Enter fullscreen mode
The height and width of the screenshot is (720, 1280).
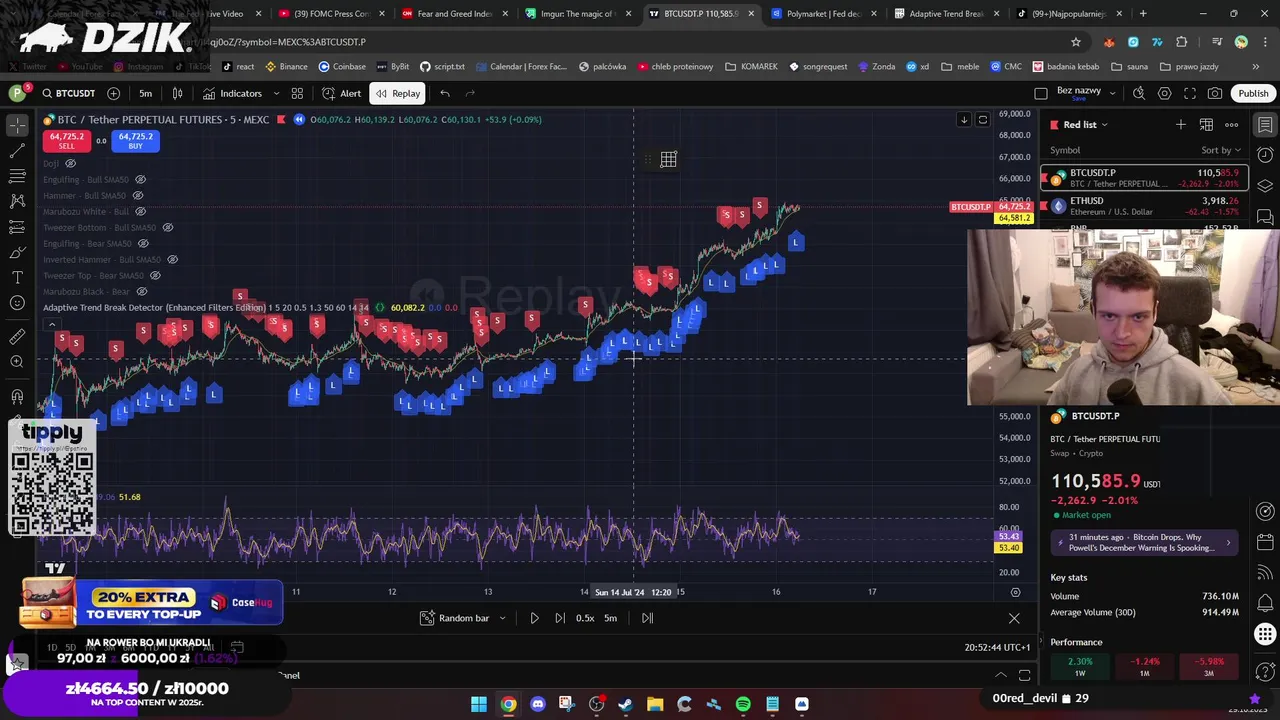tap(1190, 93)
